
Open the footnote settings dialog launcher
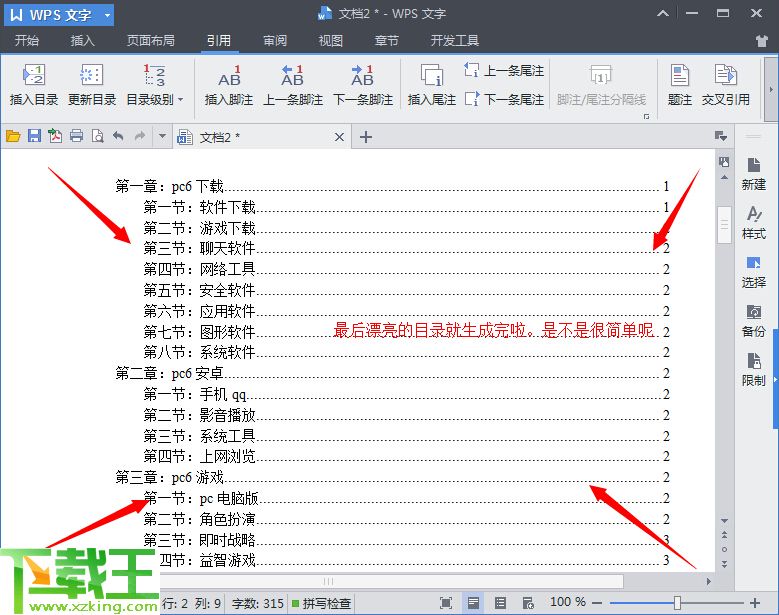[646, 116]
